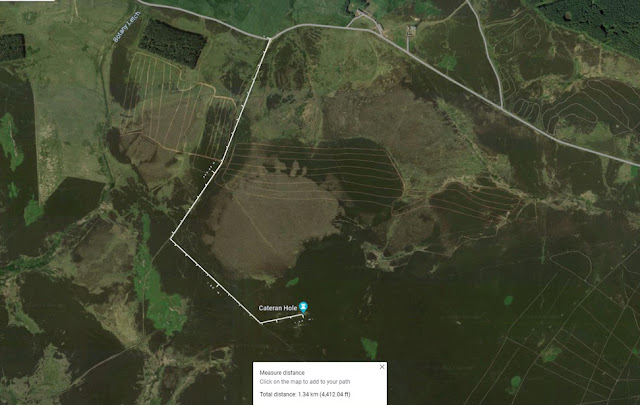Click the westernmost corner vertex of the white path
The height and width of the screenshot is (405, 640).
(171, 238)
